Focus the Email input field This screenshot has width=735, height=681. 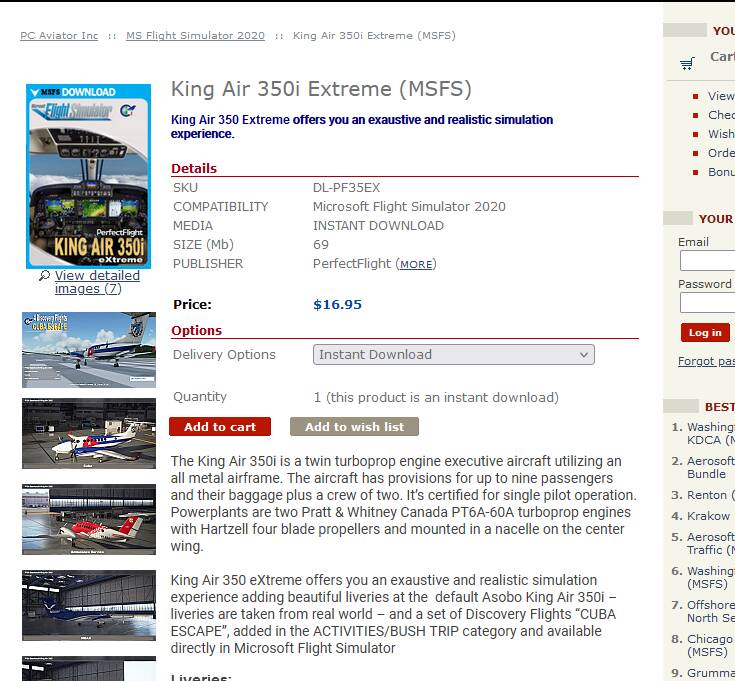click(708, 261)
